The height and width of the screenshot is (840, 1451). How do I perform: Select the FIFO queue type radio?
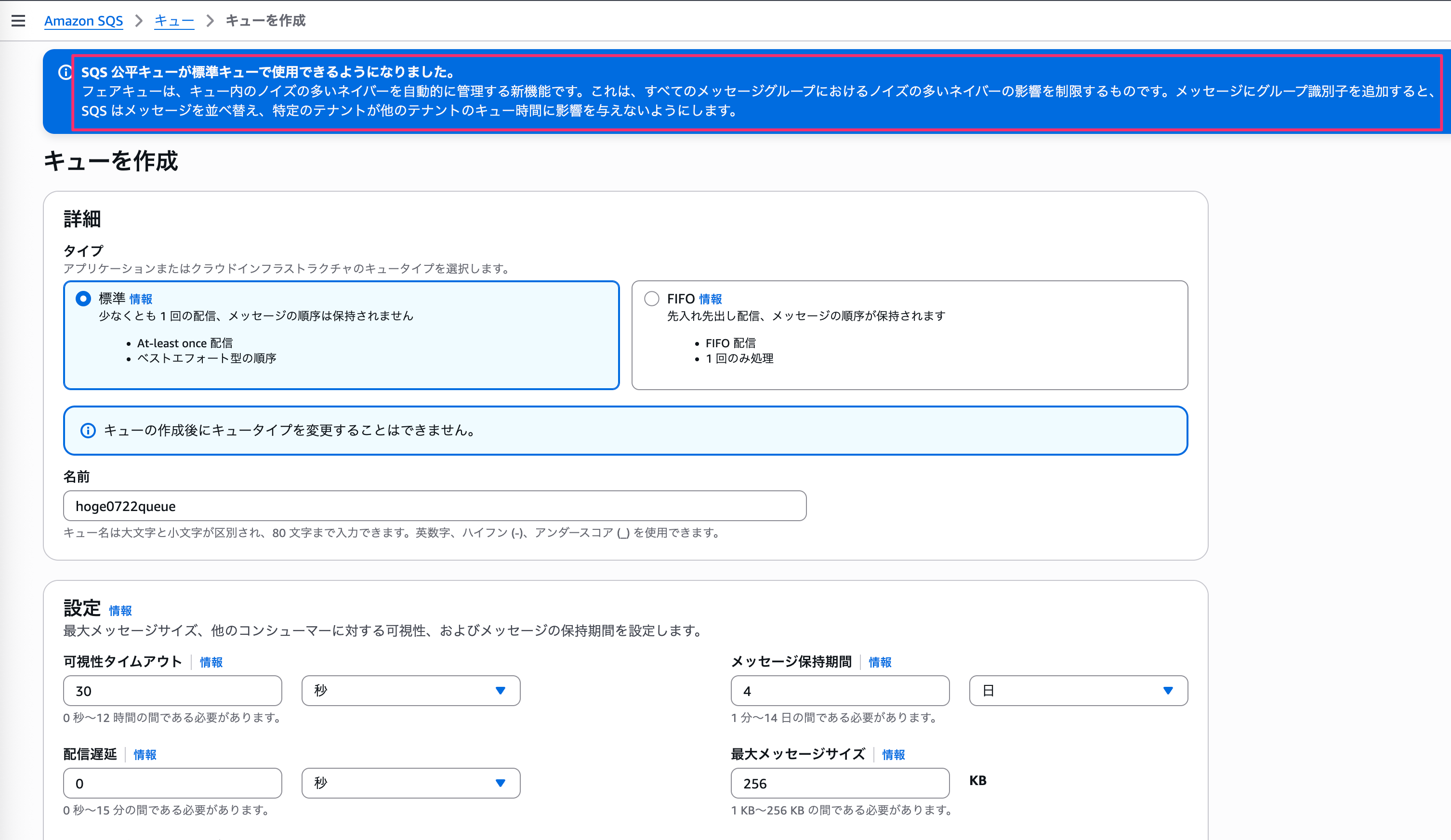(651, 298)
